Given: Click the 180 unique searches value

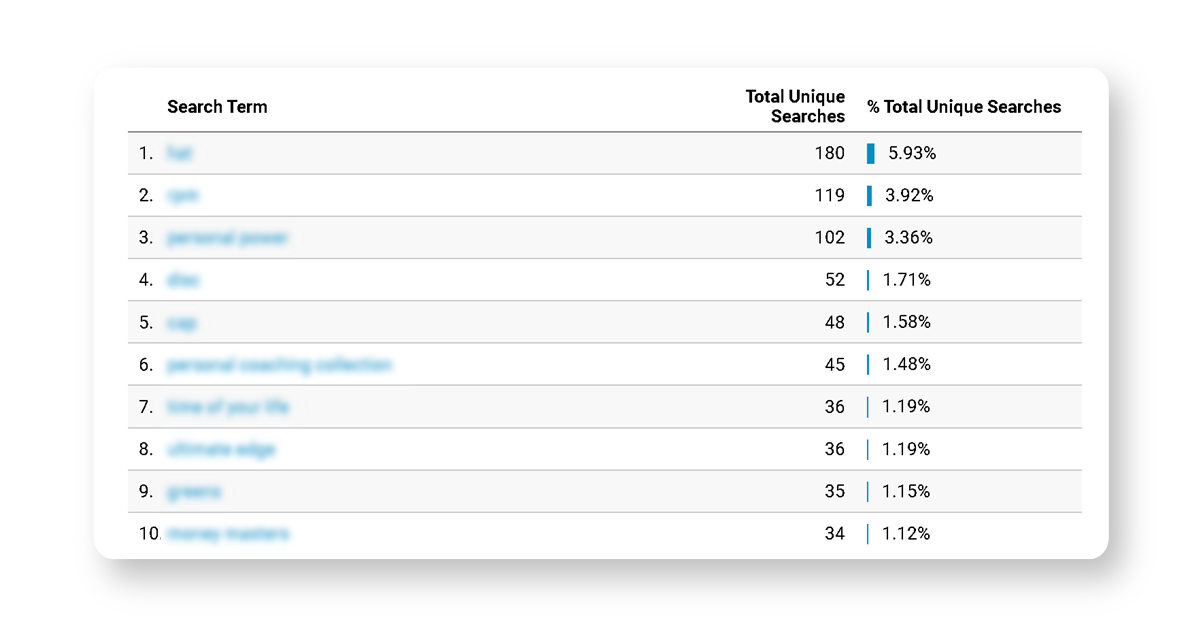Looking at the screenshot, I should 829,153.
